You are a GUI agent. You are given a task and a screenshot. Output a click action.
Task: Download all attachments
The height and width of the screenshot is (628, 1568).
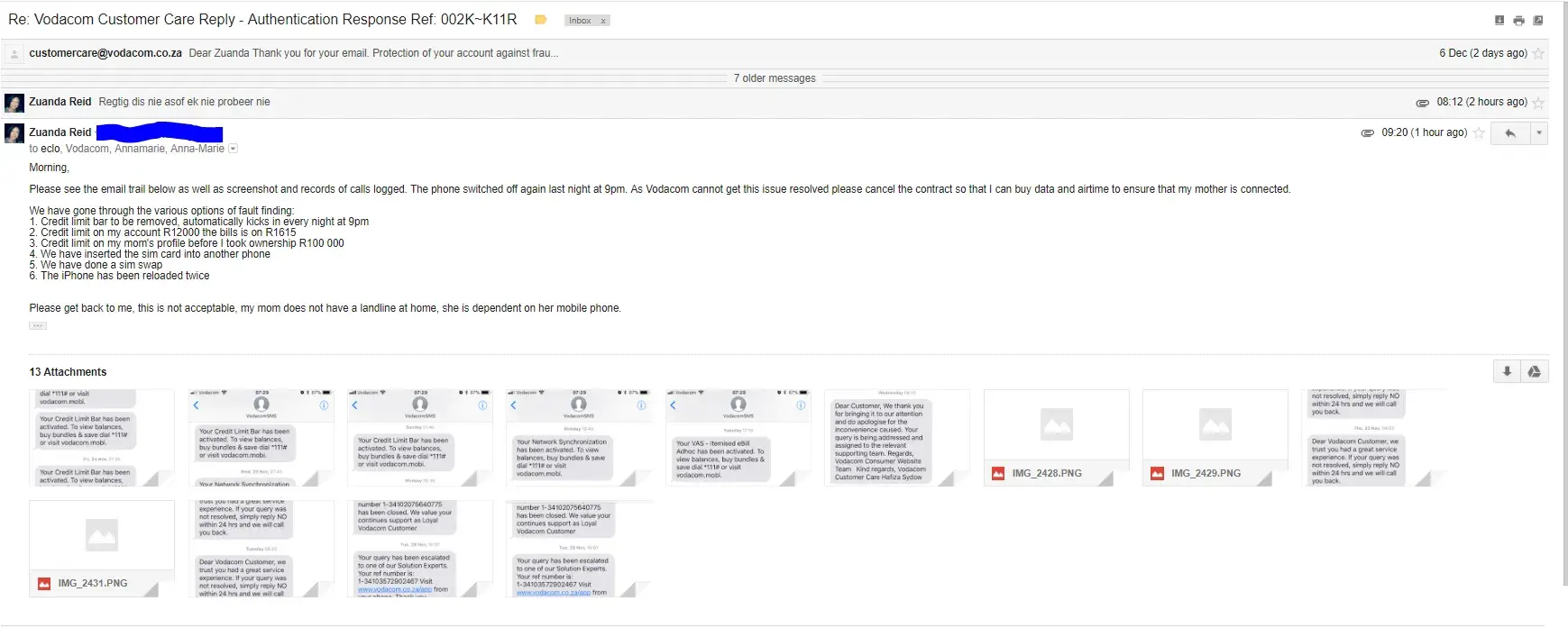[1507, 371]
